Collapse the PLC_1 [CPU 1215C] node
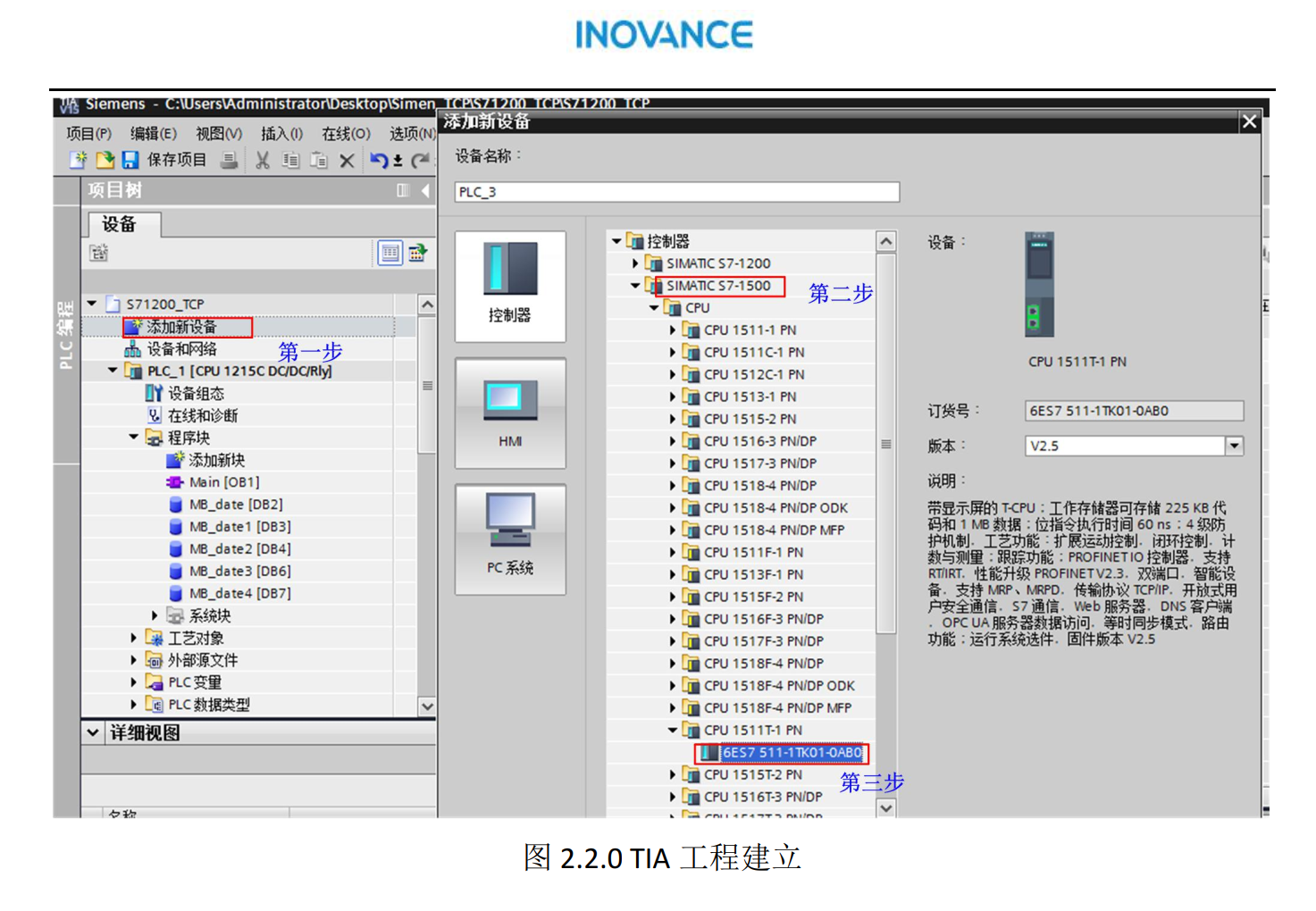Screen dimensions: 1316x911 click(x=113, y=371)
